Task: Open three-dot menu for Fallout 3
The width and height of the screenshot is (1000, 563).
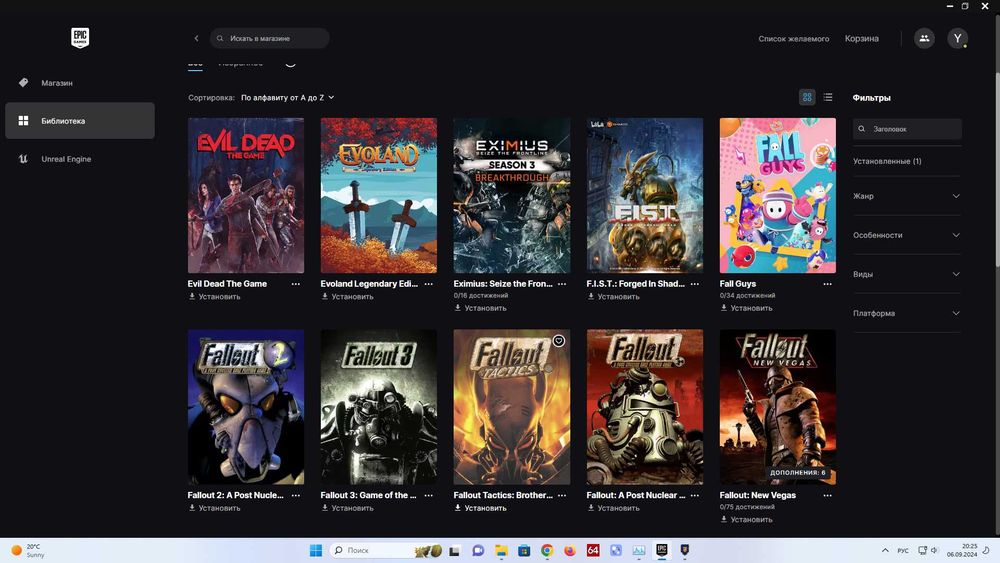Action: tap(429, 495)
